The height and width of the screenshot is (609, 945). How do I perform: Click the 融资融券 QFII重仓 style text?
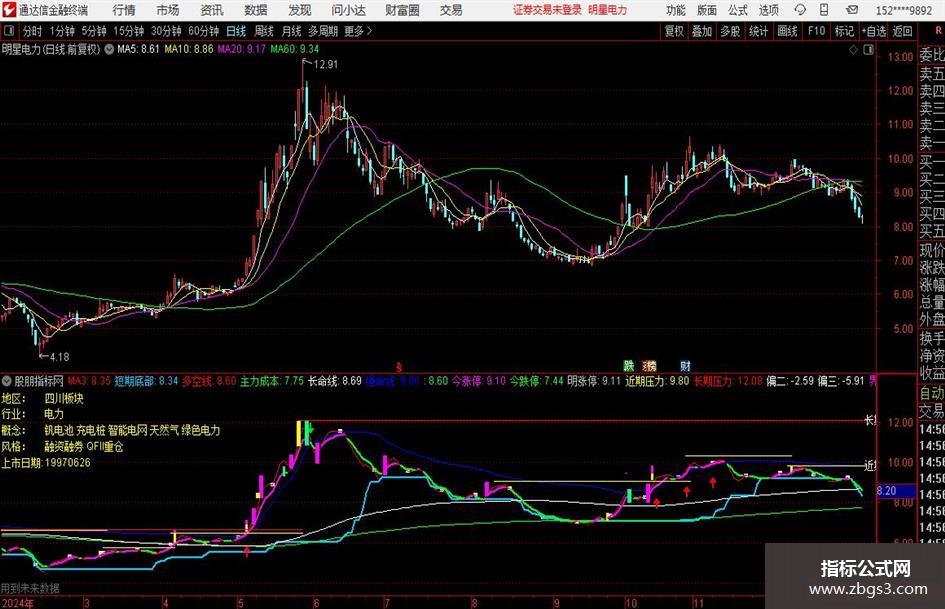click(84, 447)
